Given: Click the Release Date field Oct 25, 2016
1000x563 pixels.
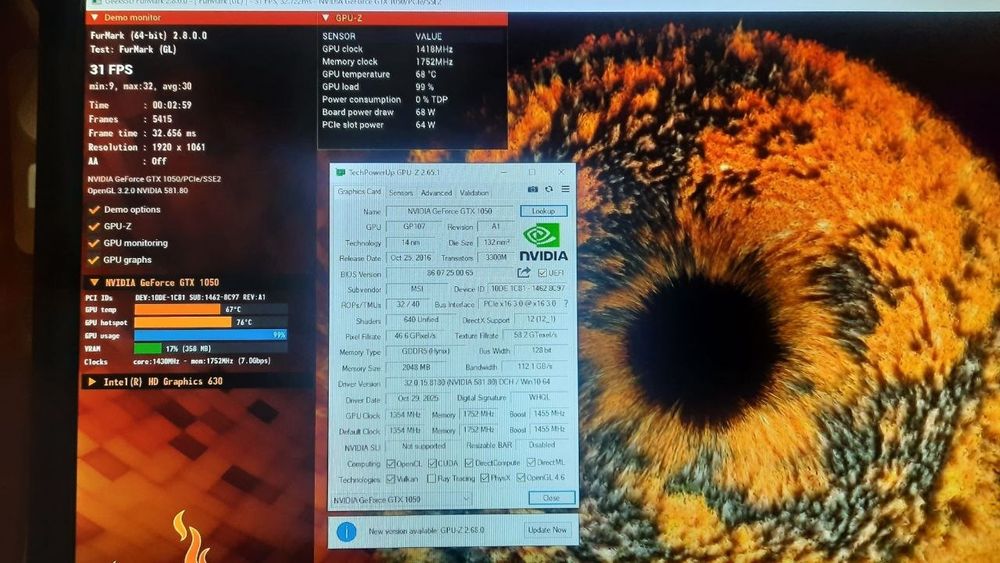Looking at the screenshot, I should click(410, 258).
